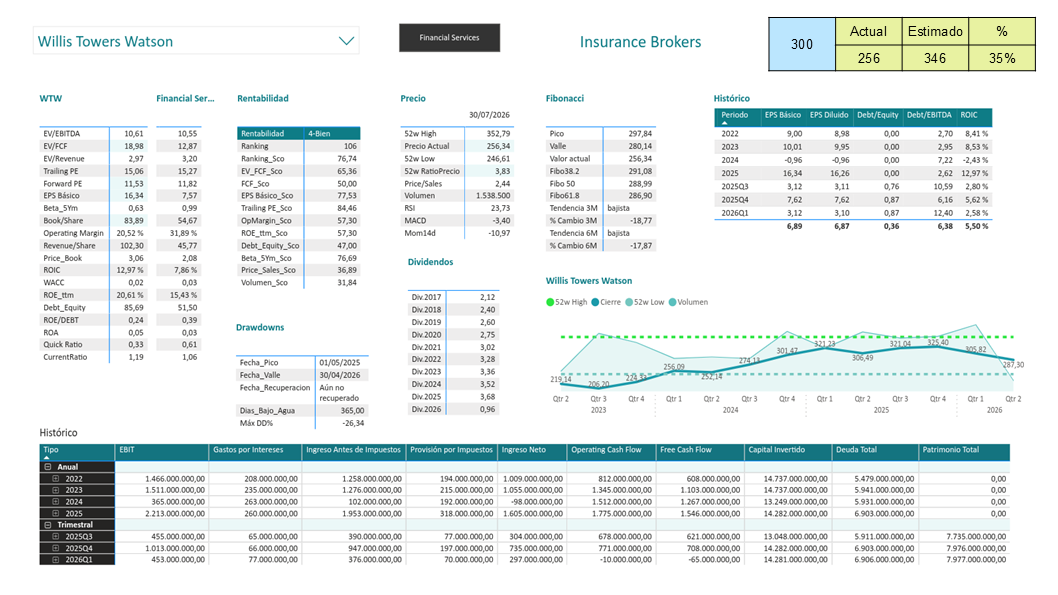Viewport: 1058px width, 595px height.
Task: Select the 52w High price row
Action: click(x=457, y=134)
